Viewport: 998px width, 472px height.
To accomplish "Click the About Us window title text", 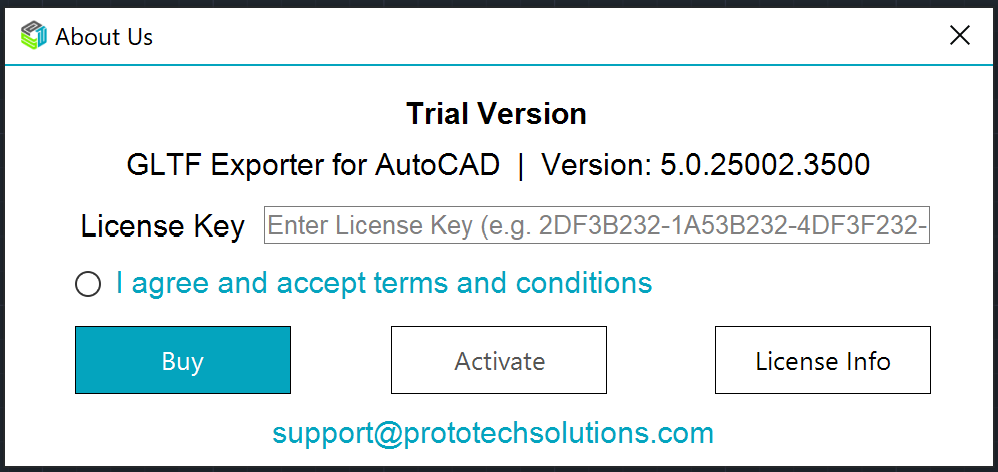I will pos(104,37).
